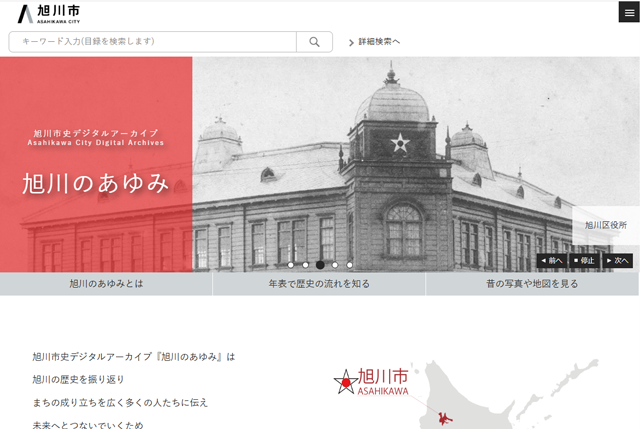This screenshot has height=429, width=640.
Task: Open the 詳細検索へ advanced search link
Action: coord(375,42)
